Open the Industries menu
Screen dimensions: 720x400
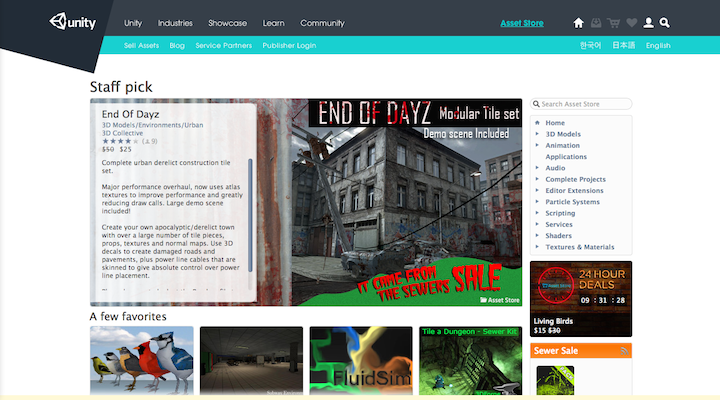175,23
